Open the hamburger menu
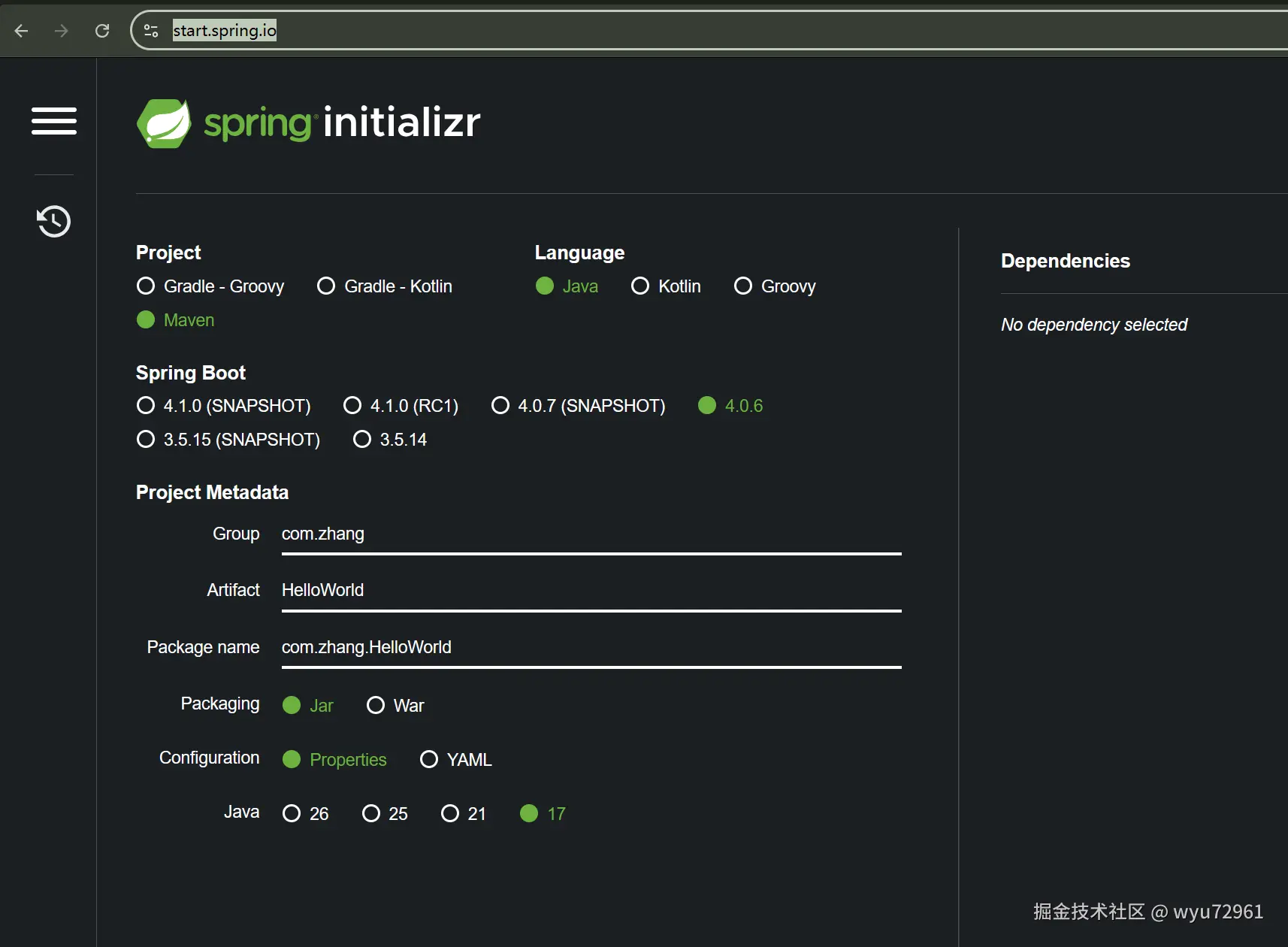Screen dimensions: 1288x947 (54, 121)
